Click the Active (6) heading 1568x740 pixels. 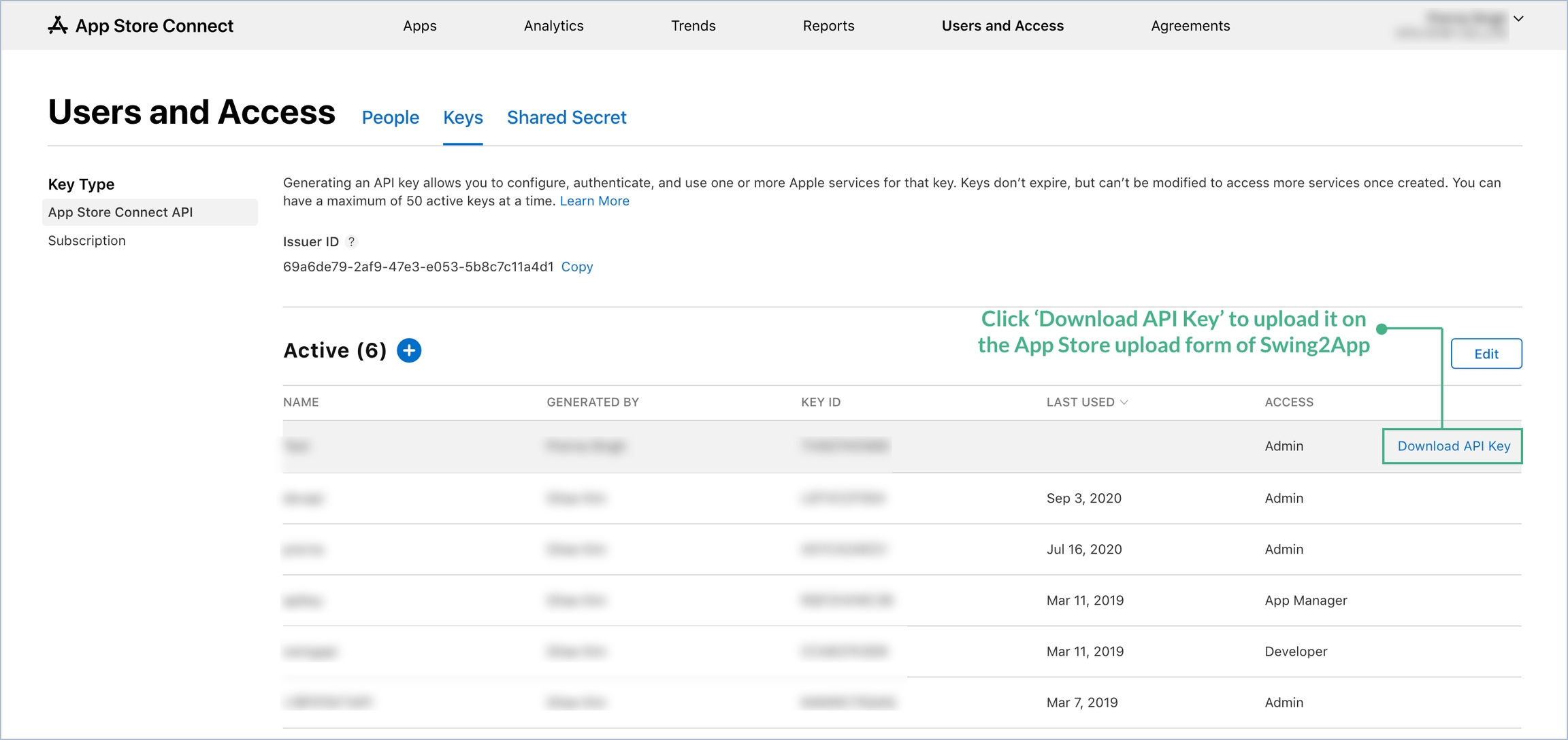(x=335, y=350)
